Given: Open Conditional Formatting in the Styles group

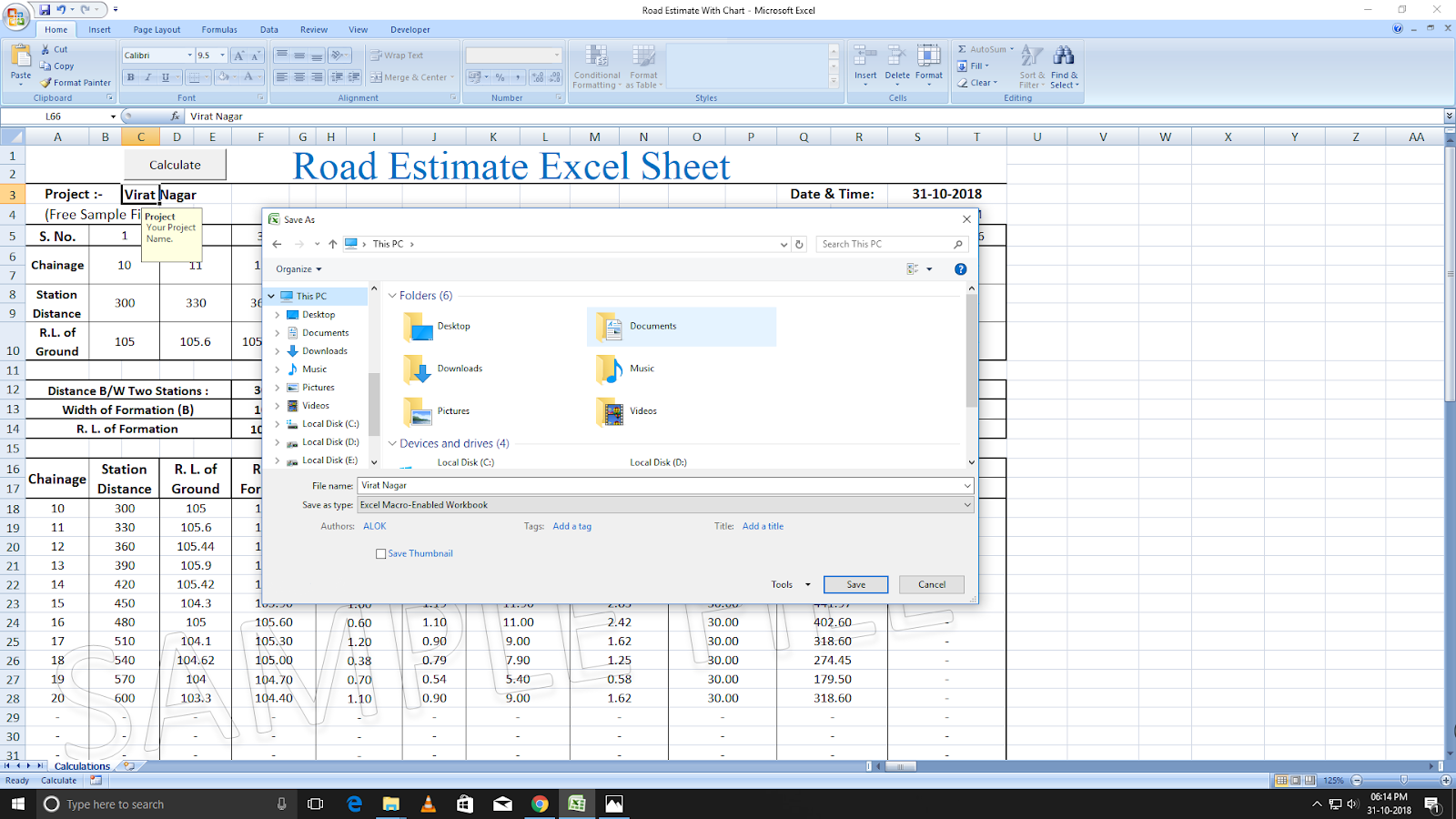Looking at the screenshot, I should tap(597, 66).
